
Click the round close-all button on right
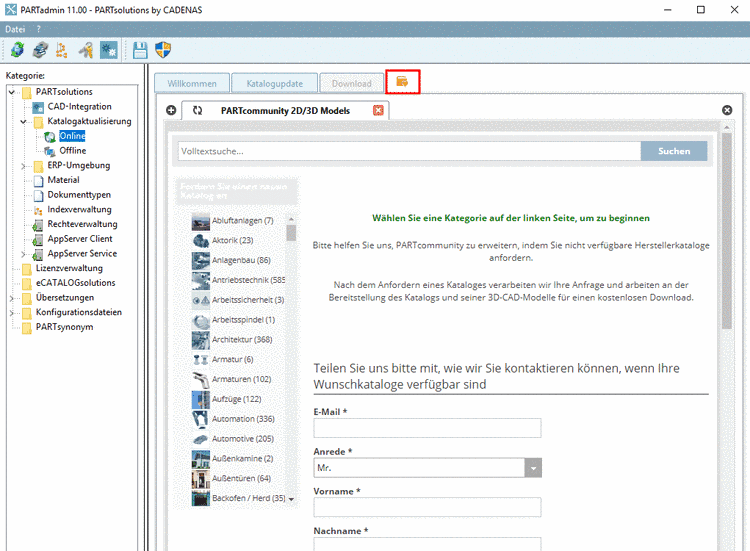727,110
